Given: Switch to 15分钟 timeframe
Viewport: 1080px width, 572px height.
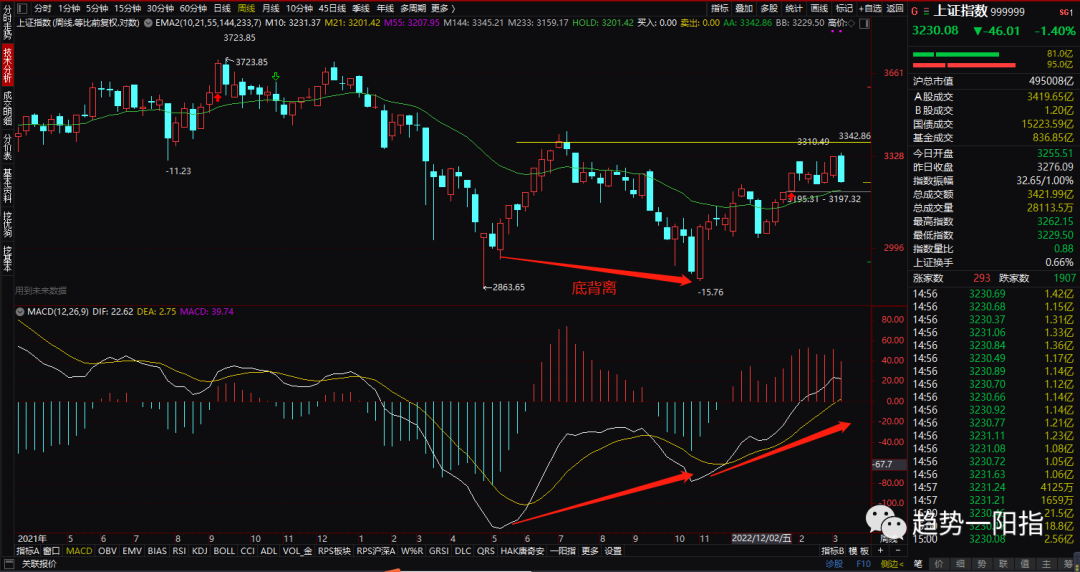Looking at the screenshot, I should coord(127,8).
